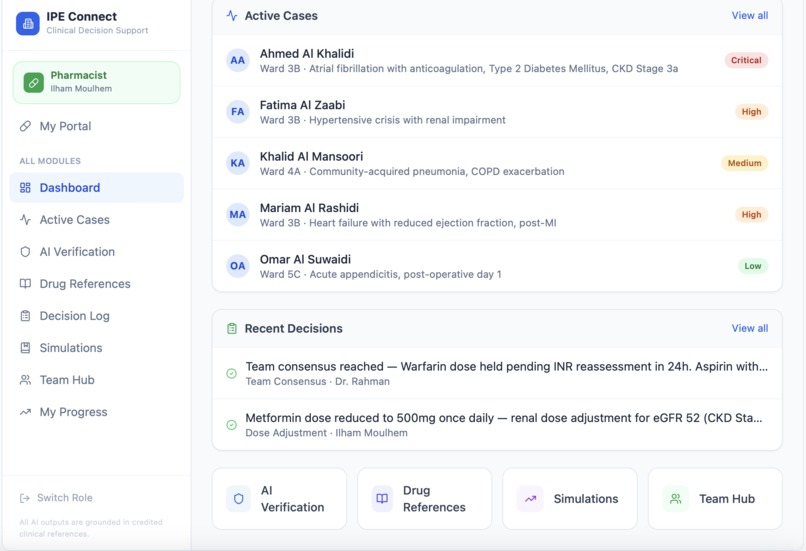Click View all for Active Cases
The width and height of the screenshot is (806, 551).
tap(749, 15)
